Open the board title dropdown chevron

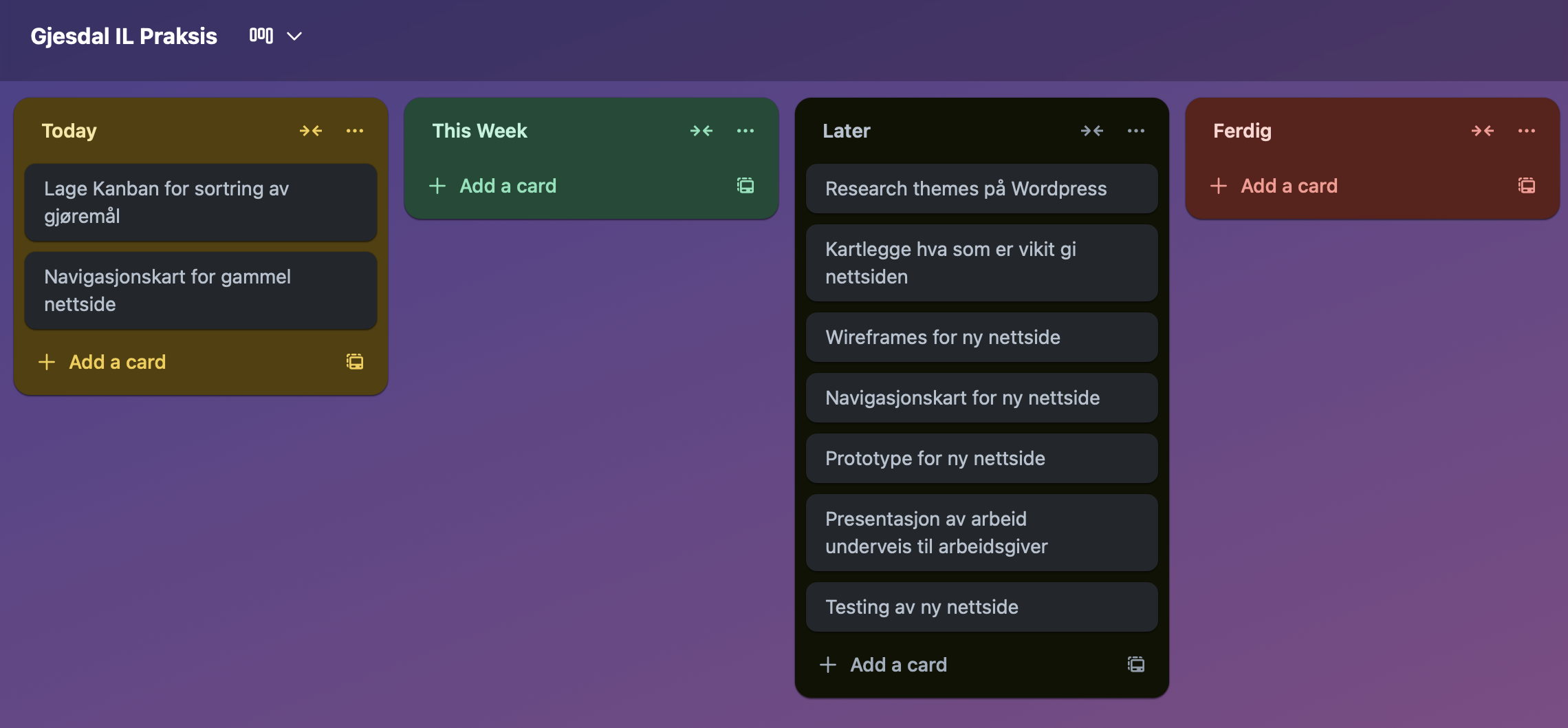coord(294,36)
